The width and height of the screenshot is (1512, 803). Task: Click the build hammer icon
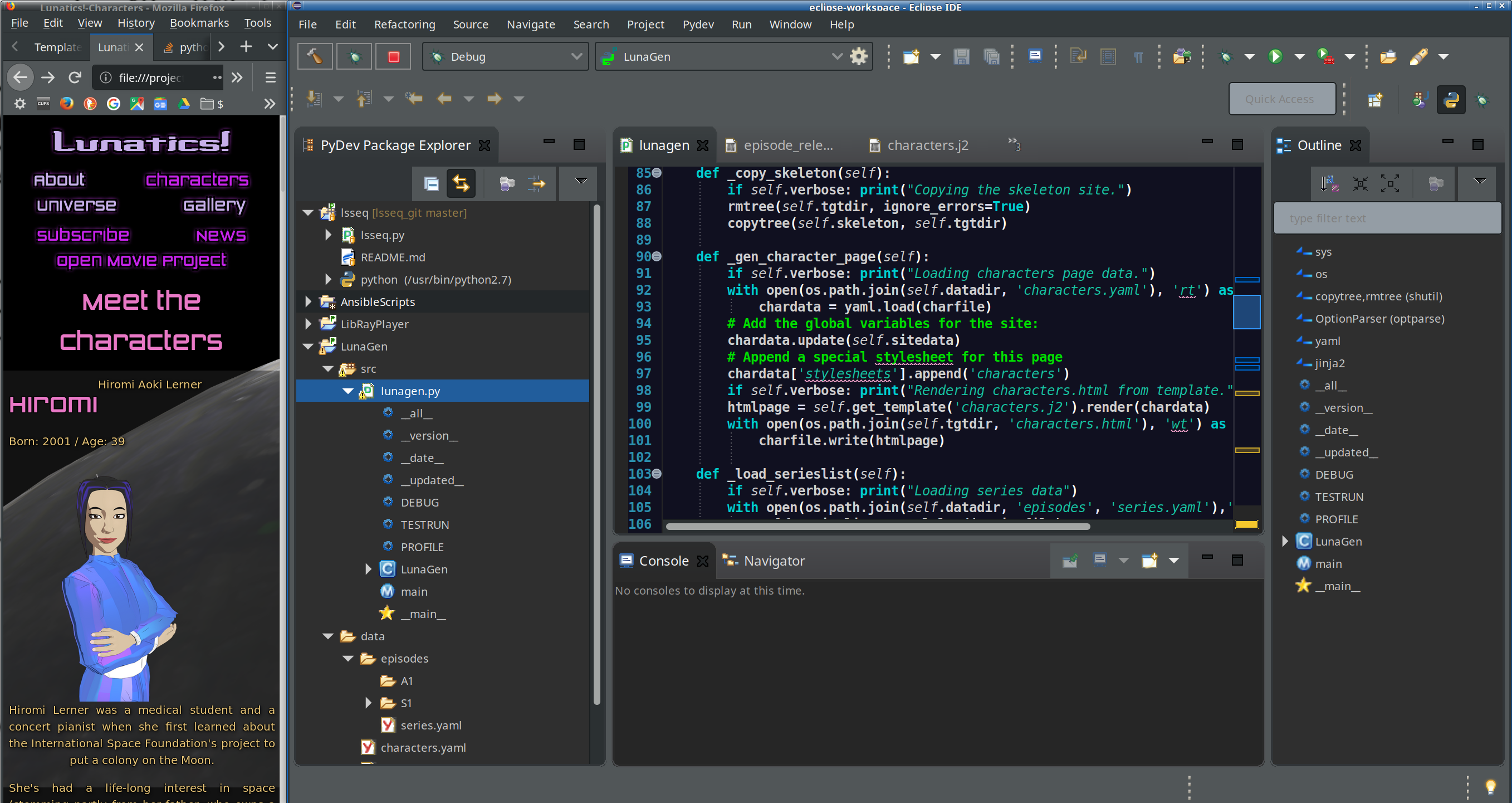315,56
